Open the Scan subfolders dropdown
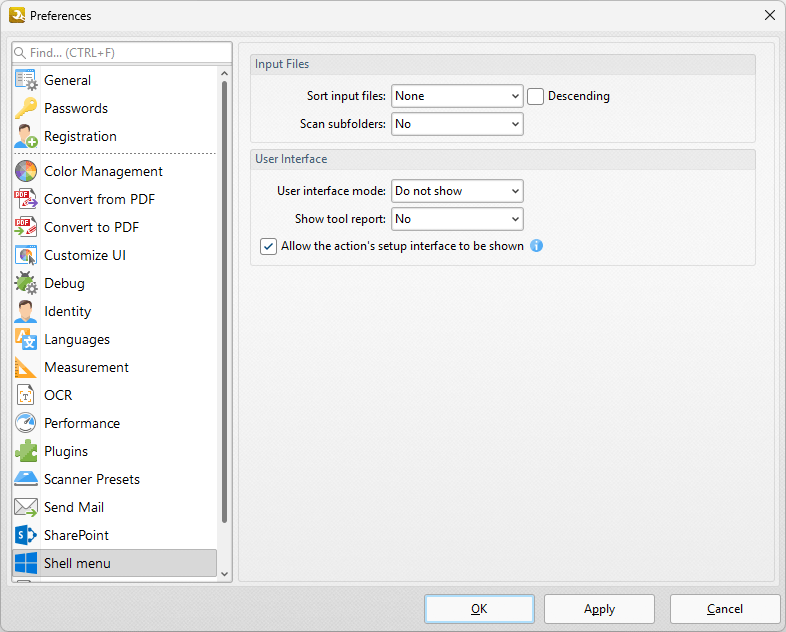The height and width of the screenshot is (632, 786). [x=457, y=124]
